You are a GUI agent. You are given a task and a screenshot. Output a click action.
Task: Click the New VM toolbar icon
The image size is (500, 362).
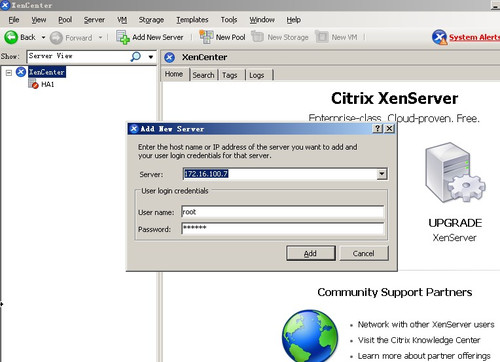click(x=322, y=37)
